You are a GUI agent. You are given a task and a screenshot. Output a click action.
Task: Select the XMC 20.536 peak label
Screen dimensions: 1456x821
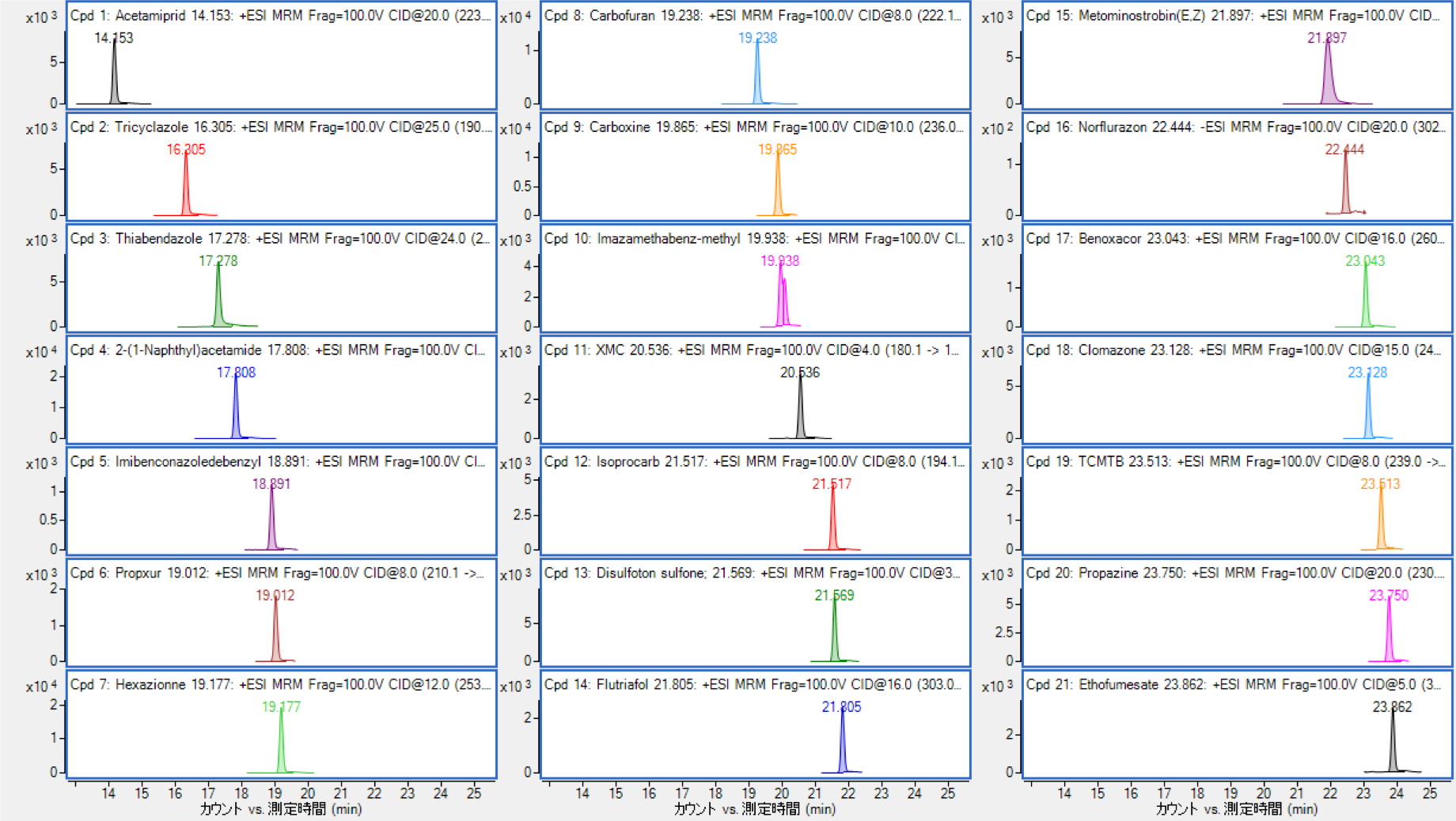[x=800, y=373]
